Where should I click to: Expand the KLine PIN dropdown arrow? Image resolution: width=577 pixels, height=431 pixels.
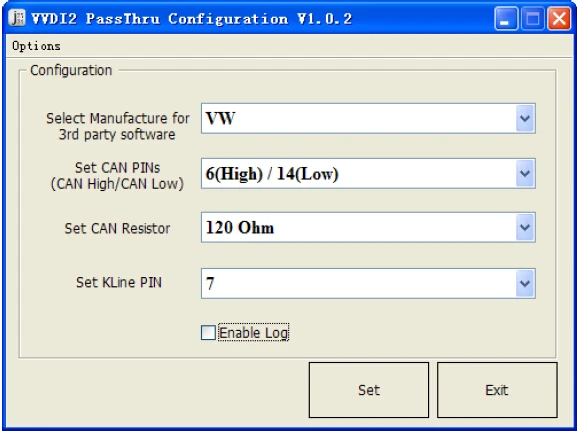click(x=525, y=283)
